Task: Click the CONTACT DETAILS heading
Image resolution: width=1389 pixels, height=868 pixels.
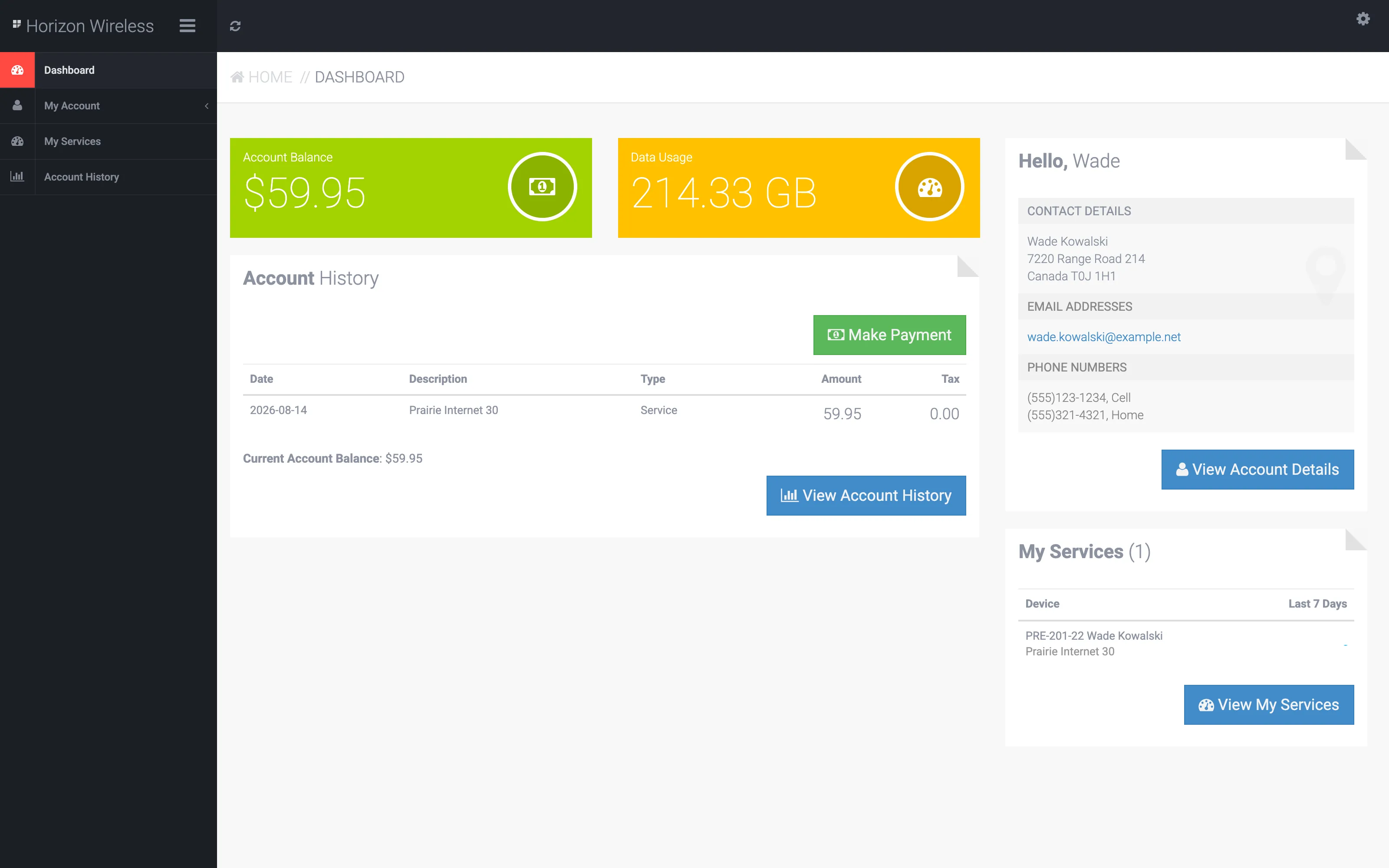Action: click(1079, 211)
